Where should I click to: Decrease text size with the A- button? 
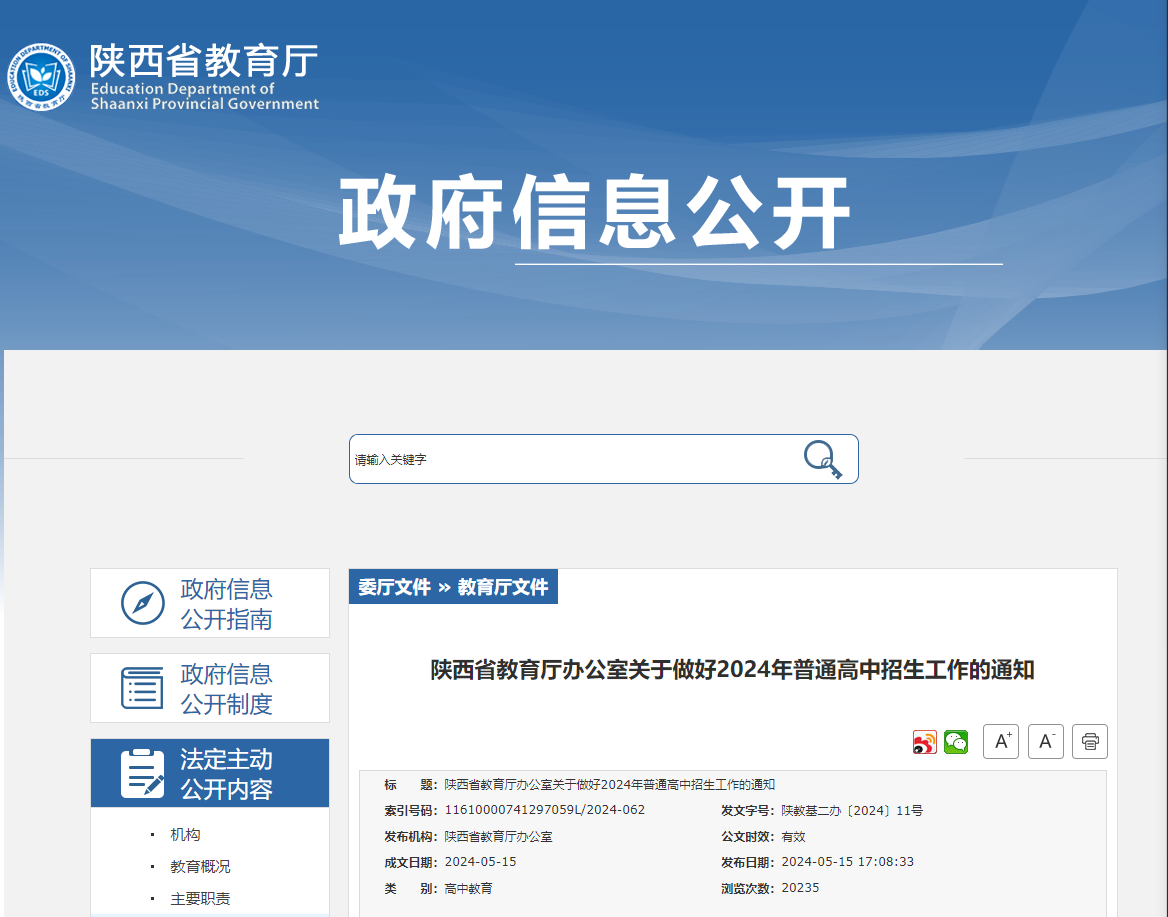point(1046,741)
